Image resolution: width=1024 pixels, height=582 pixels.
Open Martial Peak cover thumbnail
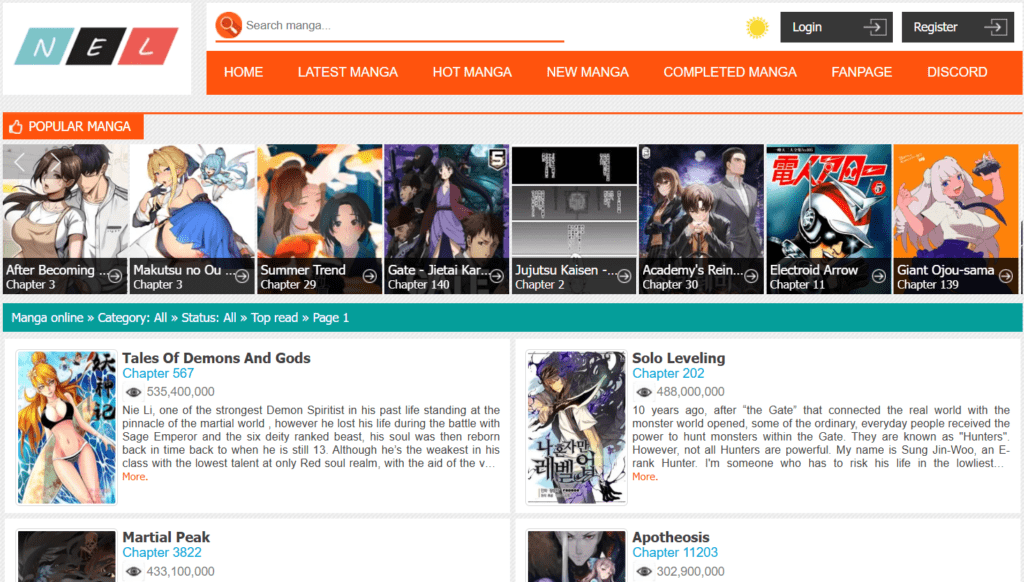67,556
